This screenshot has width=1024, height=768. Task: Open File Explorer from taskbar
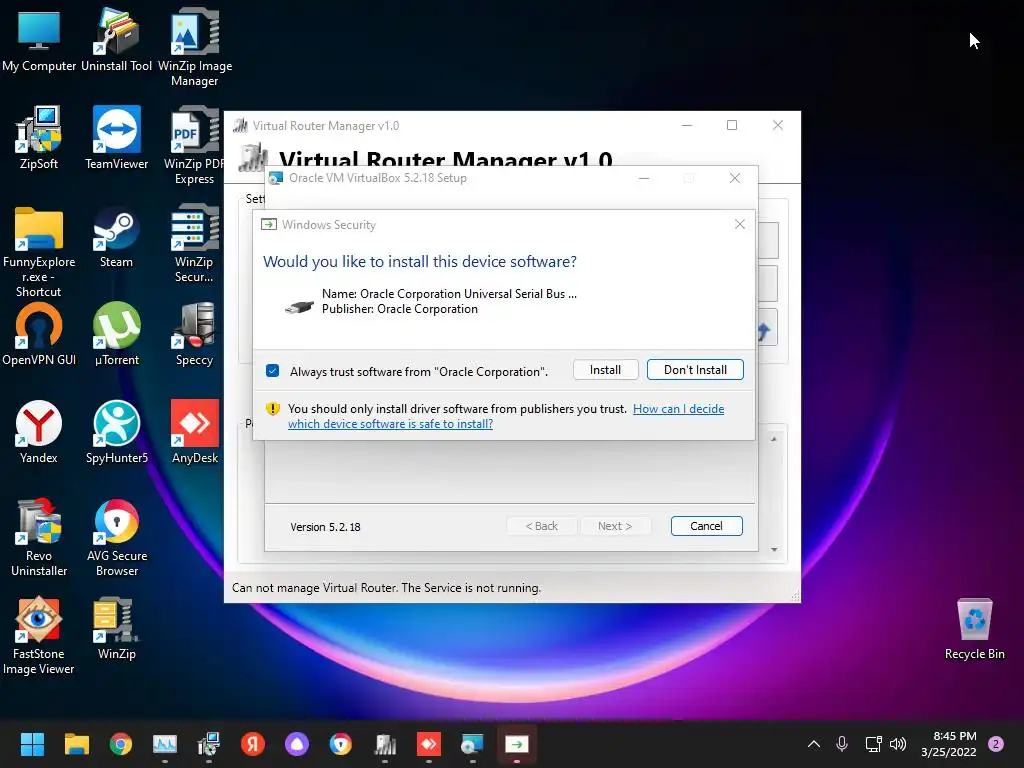76,744
